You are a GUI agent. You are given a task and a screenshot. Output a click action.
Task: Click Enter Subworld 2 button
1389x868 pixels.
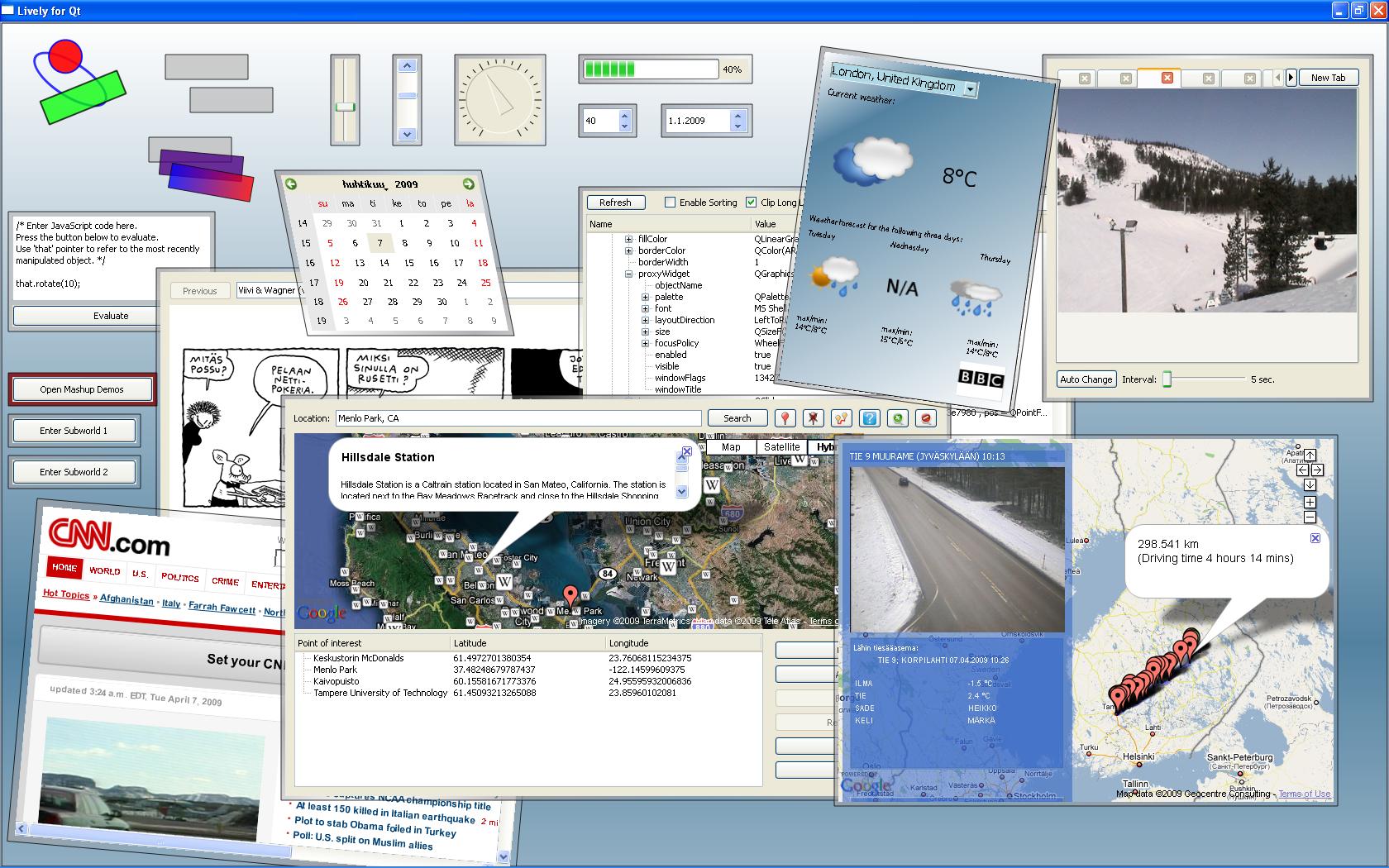tap(74, 472)
